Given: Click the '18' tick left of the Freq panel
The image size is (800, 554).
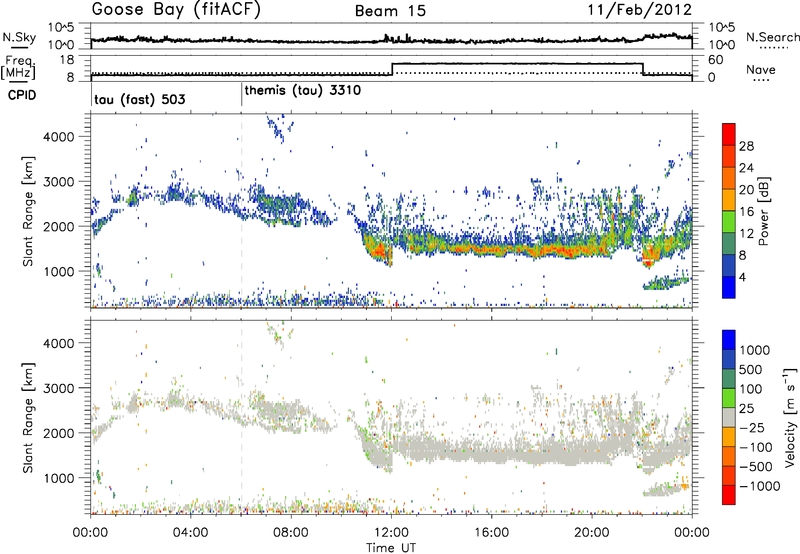Looking at the screenshot, I should pos(66,60).
